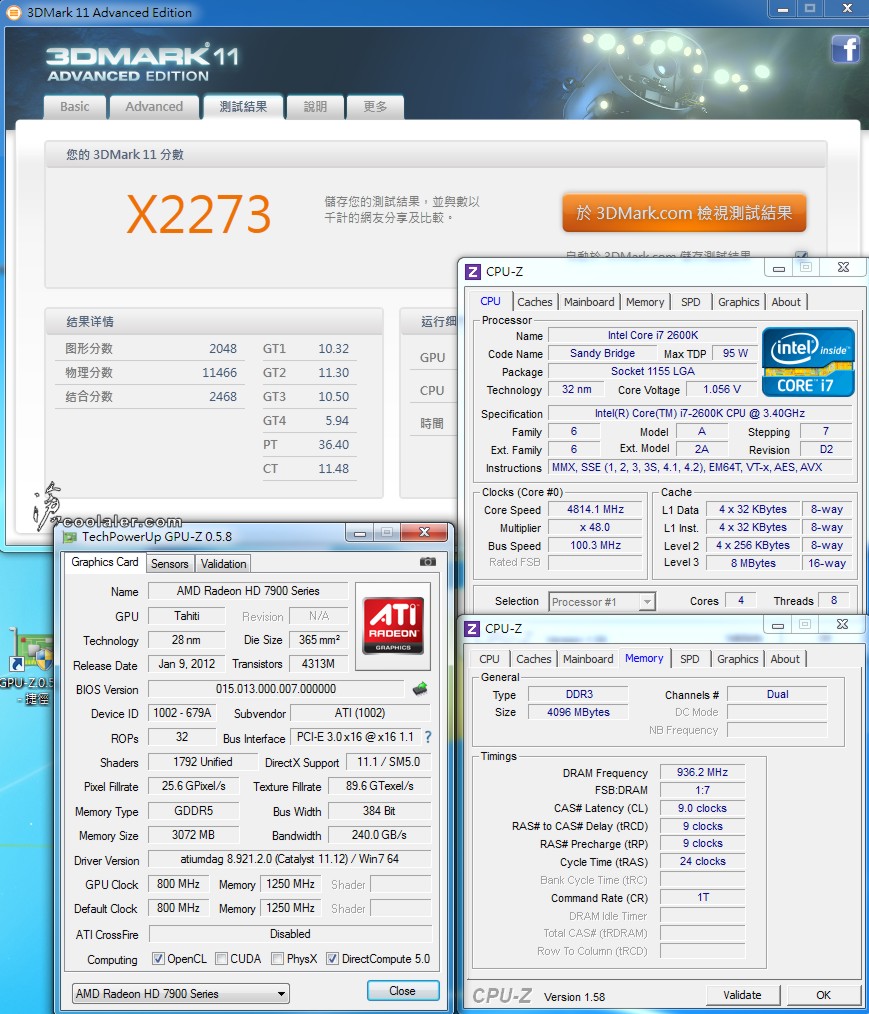Click the Package value Socket 1155 LGA
Viewport: 869px width, 1014px height.
[652, 371]
